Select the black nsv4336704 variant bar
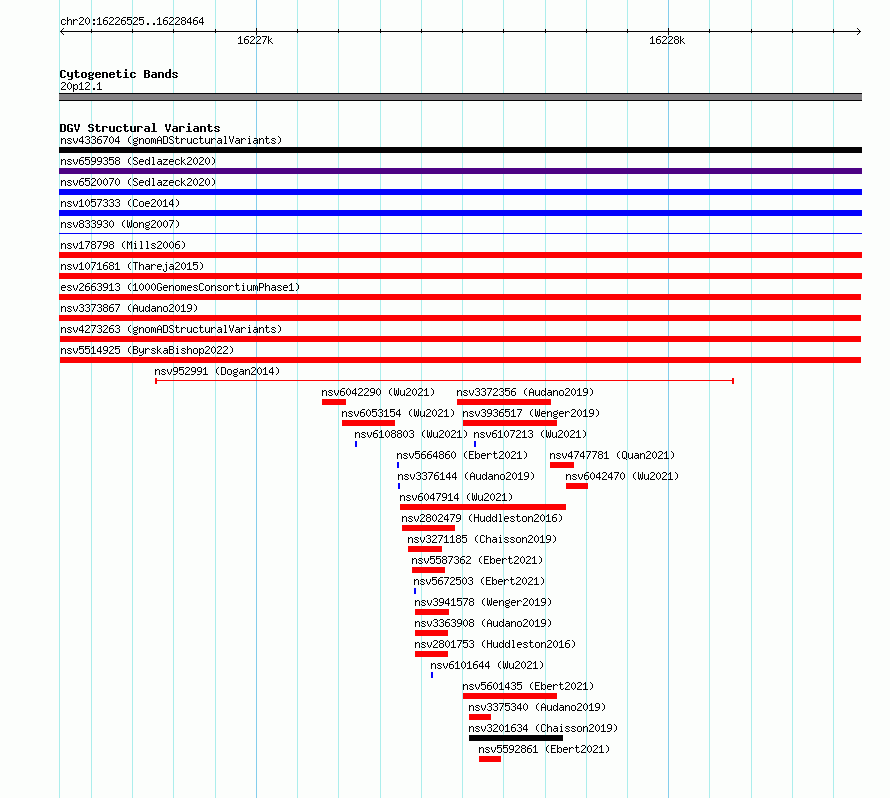The height and width of the screenshot is (798, 890). point(460,150)
